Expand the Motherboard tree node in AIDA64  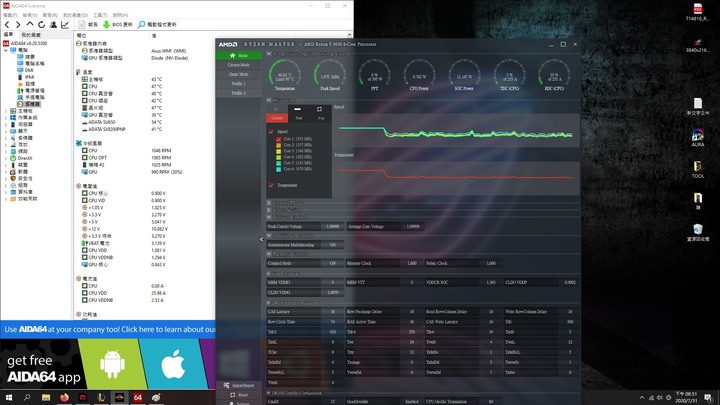pos(6,111)
